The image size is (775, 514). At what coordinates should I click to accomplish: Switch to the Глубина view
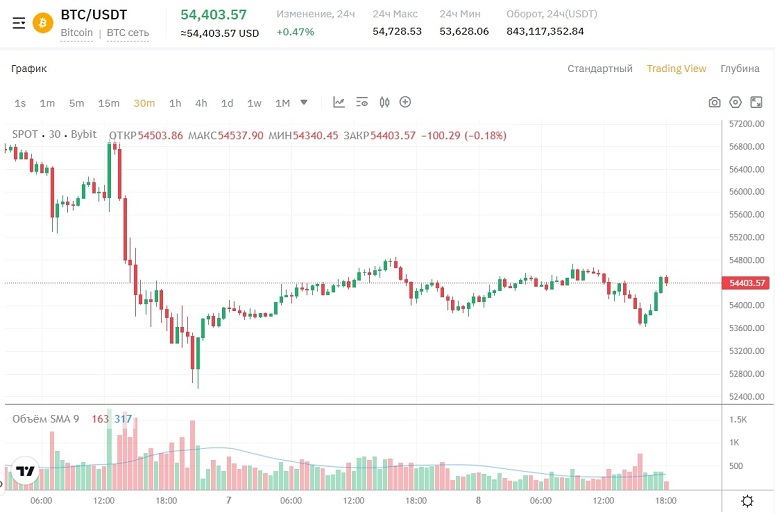coord(740,69)
